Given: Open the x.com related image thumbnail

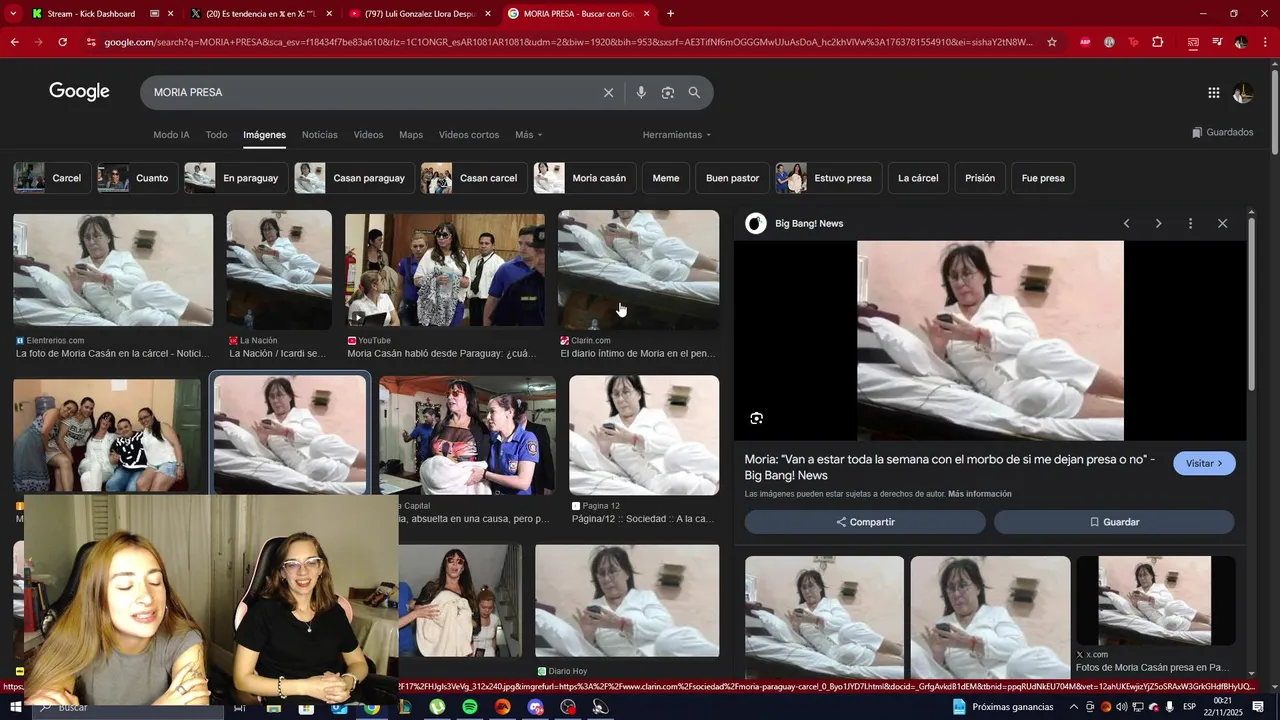Looking at the screenshot, I should [x=1155, y=601].
